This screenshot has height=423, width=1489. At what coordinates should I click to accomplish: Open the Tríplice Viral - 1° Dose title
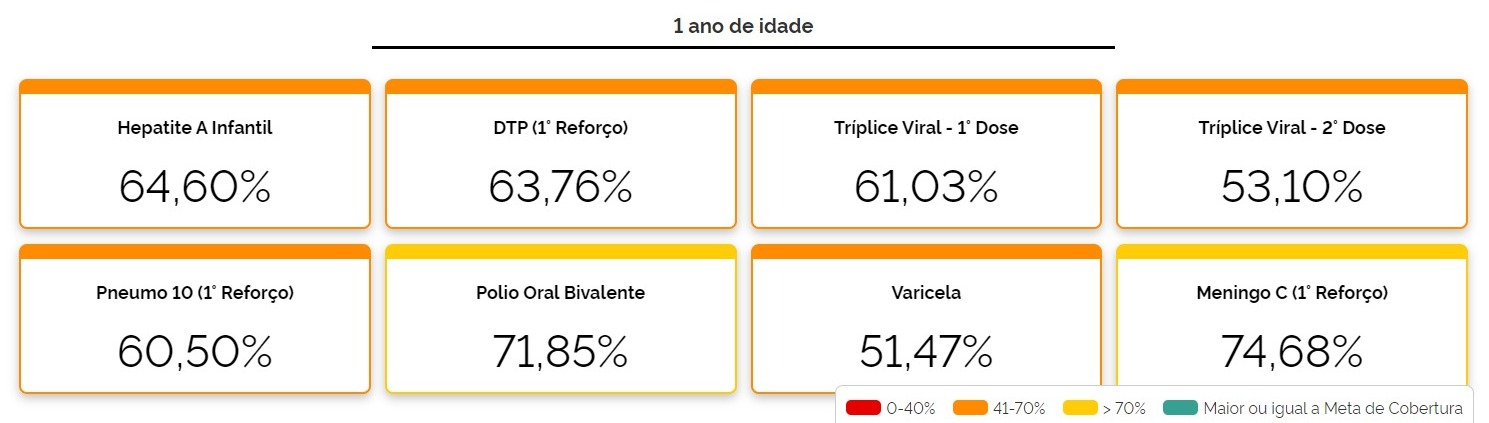coord(926,128)
